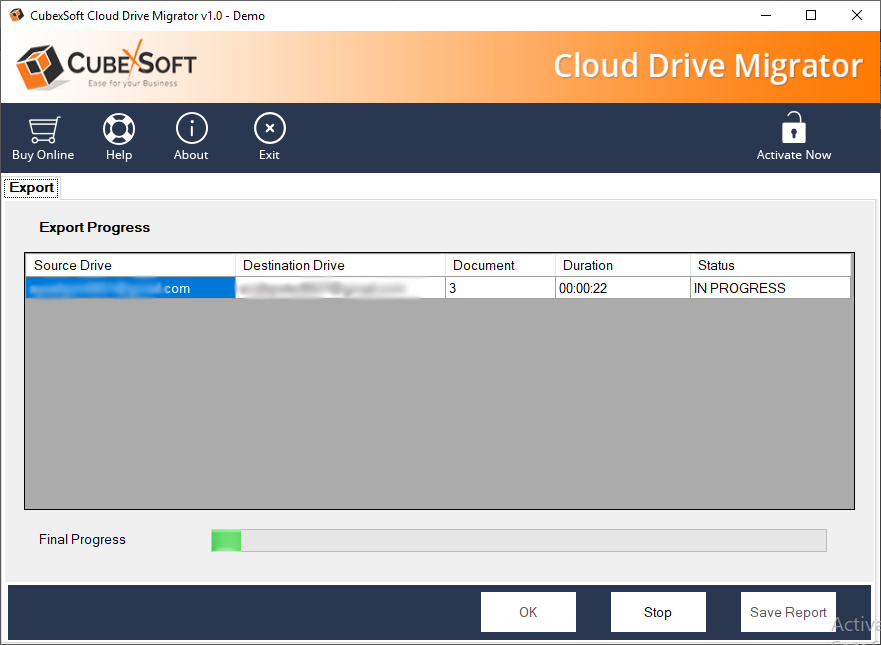This screenshot has width=881, height=645.
Task: Click the Export Progress heading
Action: point(94,228)
